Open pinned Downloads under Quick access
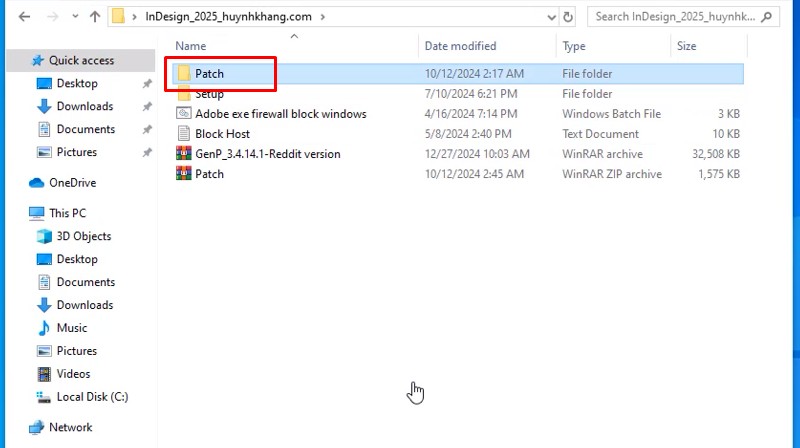Screen dimensions: 800x448 (x=85, y=106)
